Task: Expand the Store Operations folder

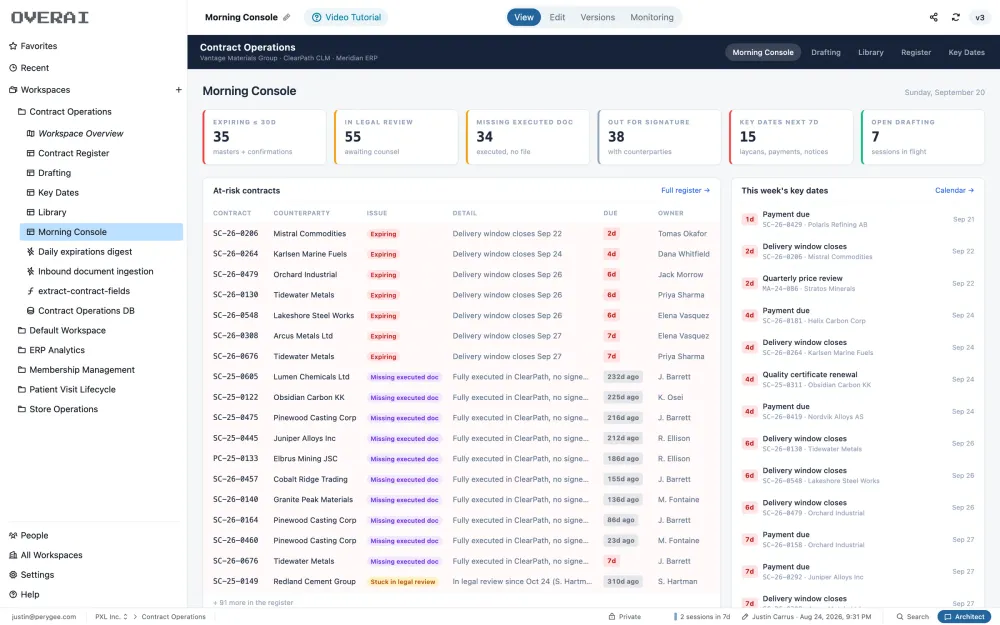Action: tap(57, 409)
